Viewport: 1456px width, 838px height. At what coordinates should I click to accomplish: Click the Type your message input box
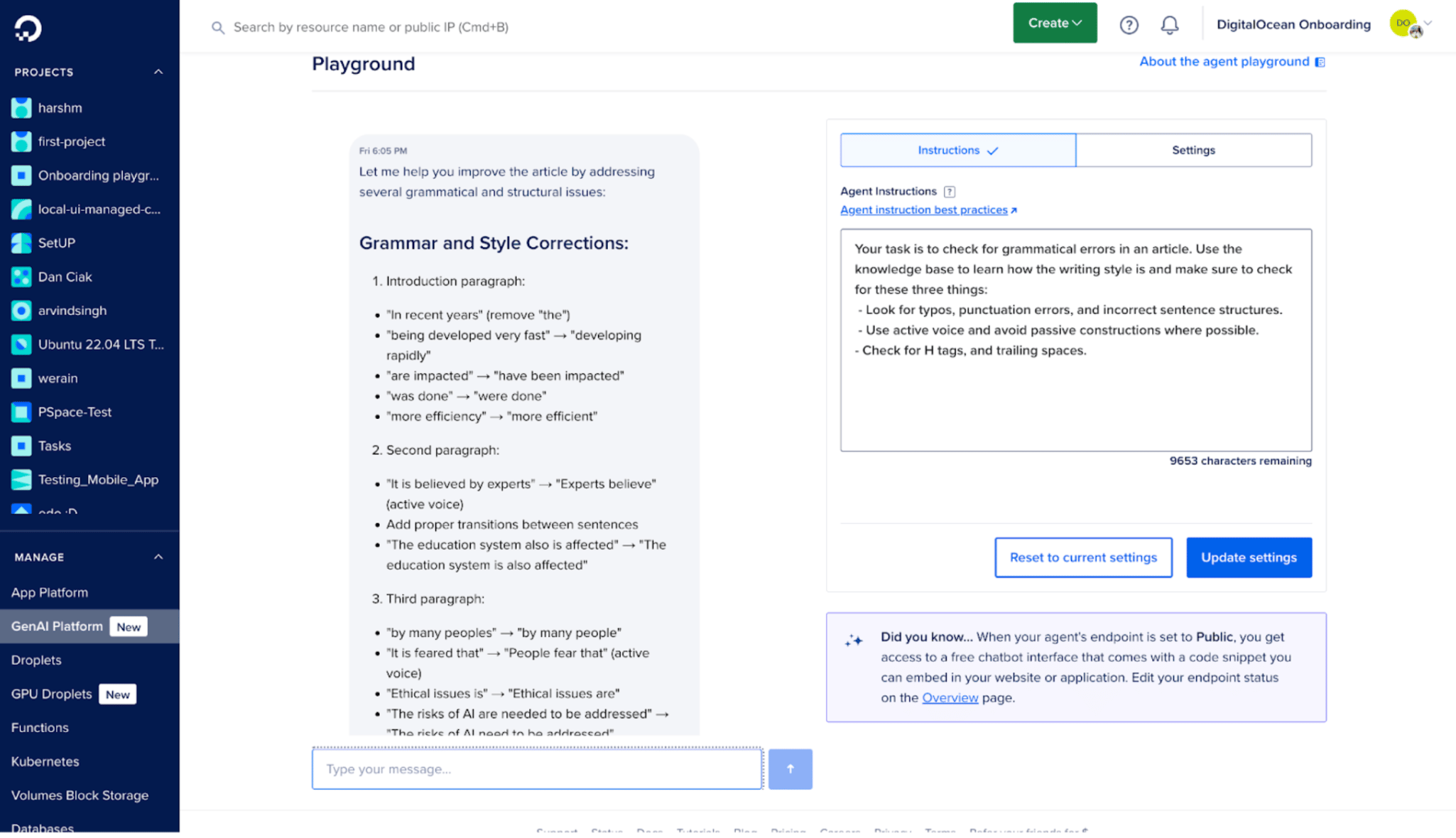point(537,769)
